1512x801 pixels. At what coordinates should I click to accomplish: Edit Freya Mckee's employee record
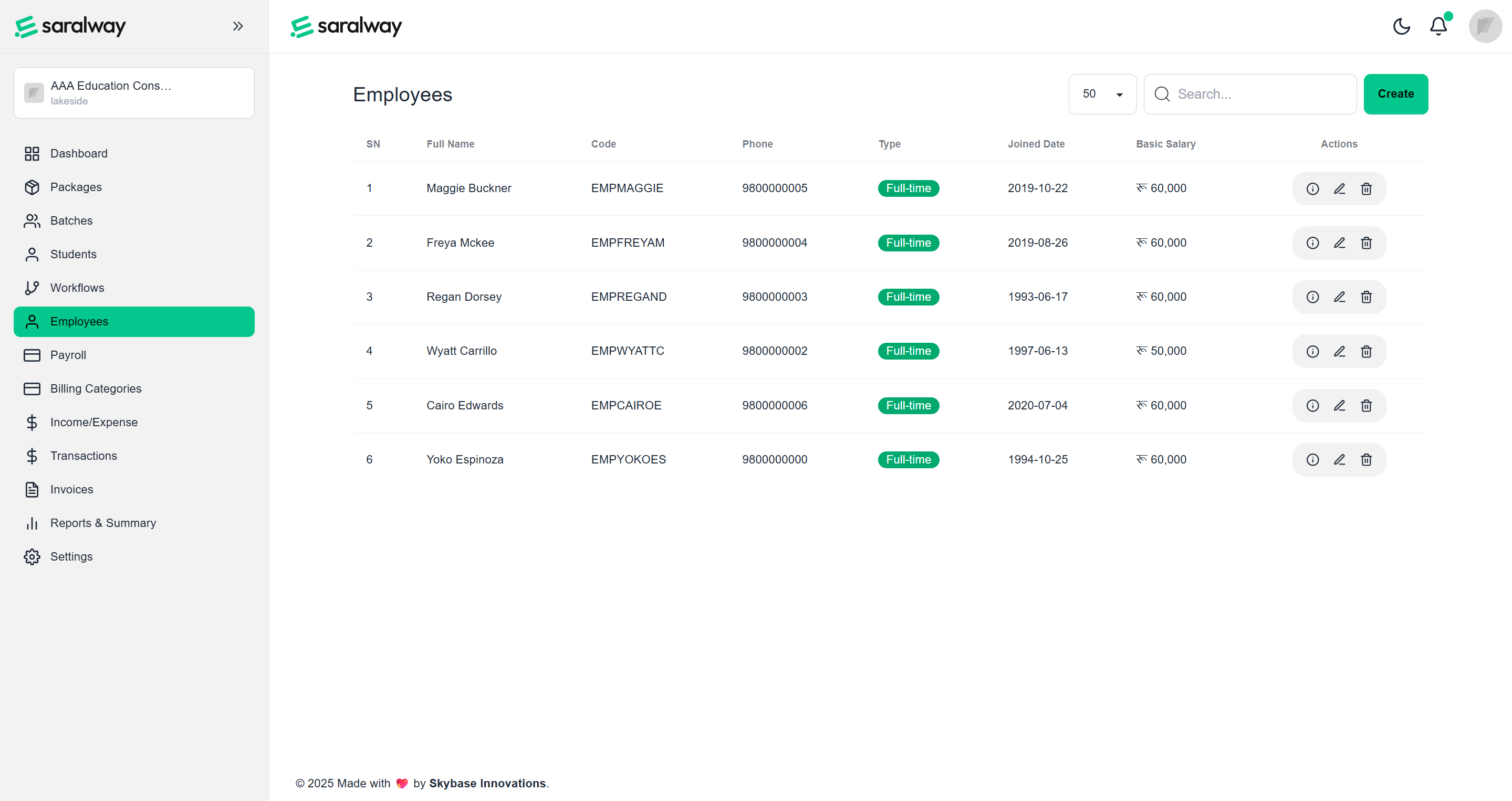point(1339,243)
